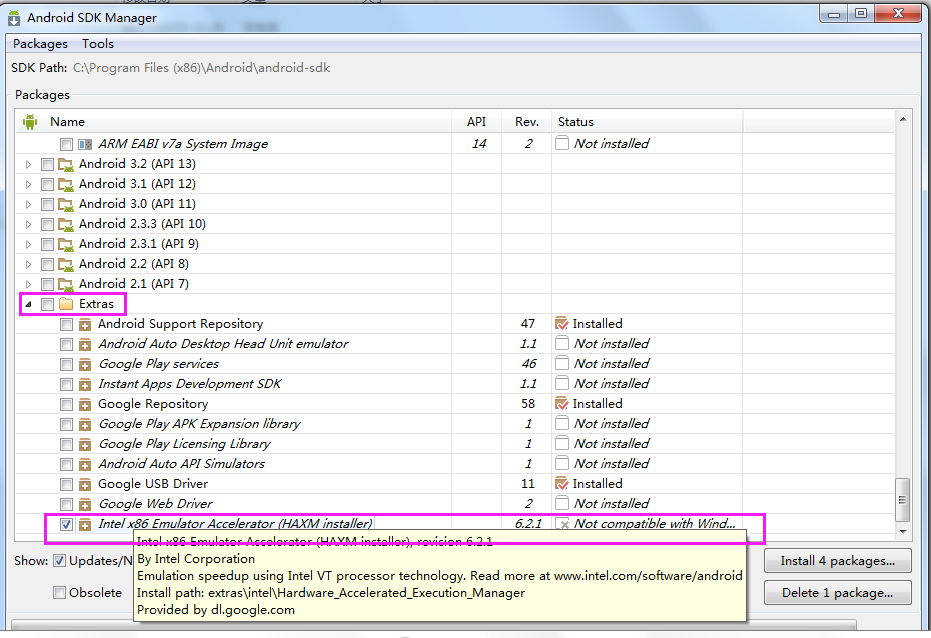Click the Not installed checkbox for Google Play services
Viewport: 931px width, 638px height.
point(562,363)
